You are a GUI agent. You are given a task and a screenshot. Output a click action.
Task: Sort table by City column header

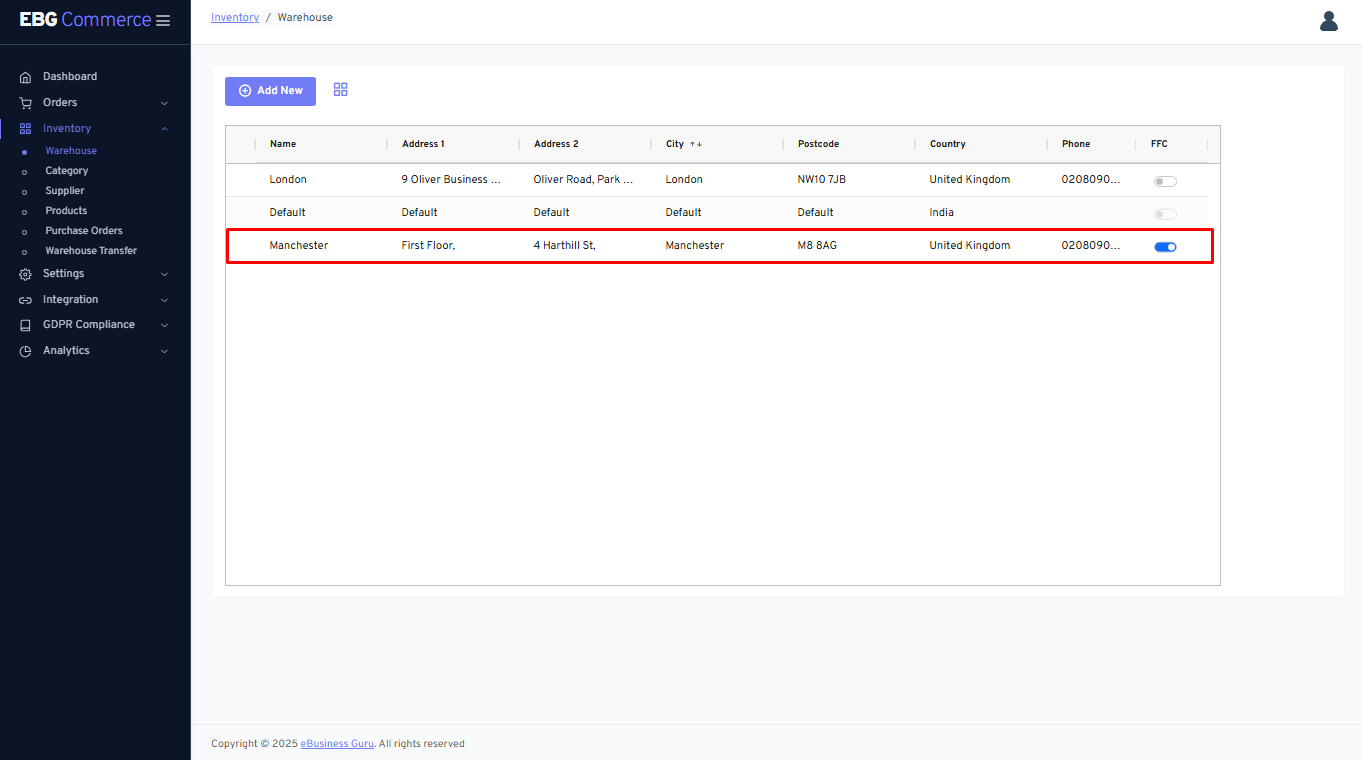coord(676,144)
